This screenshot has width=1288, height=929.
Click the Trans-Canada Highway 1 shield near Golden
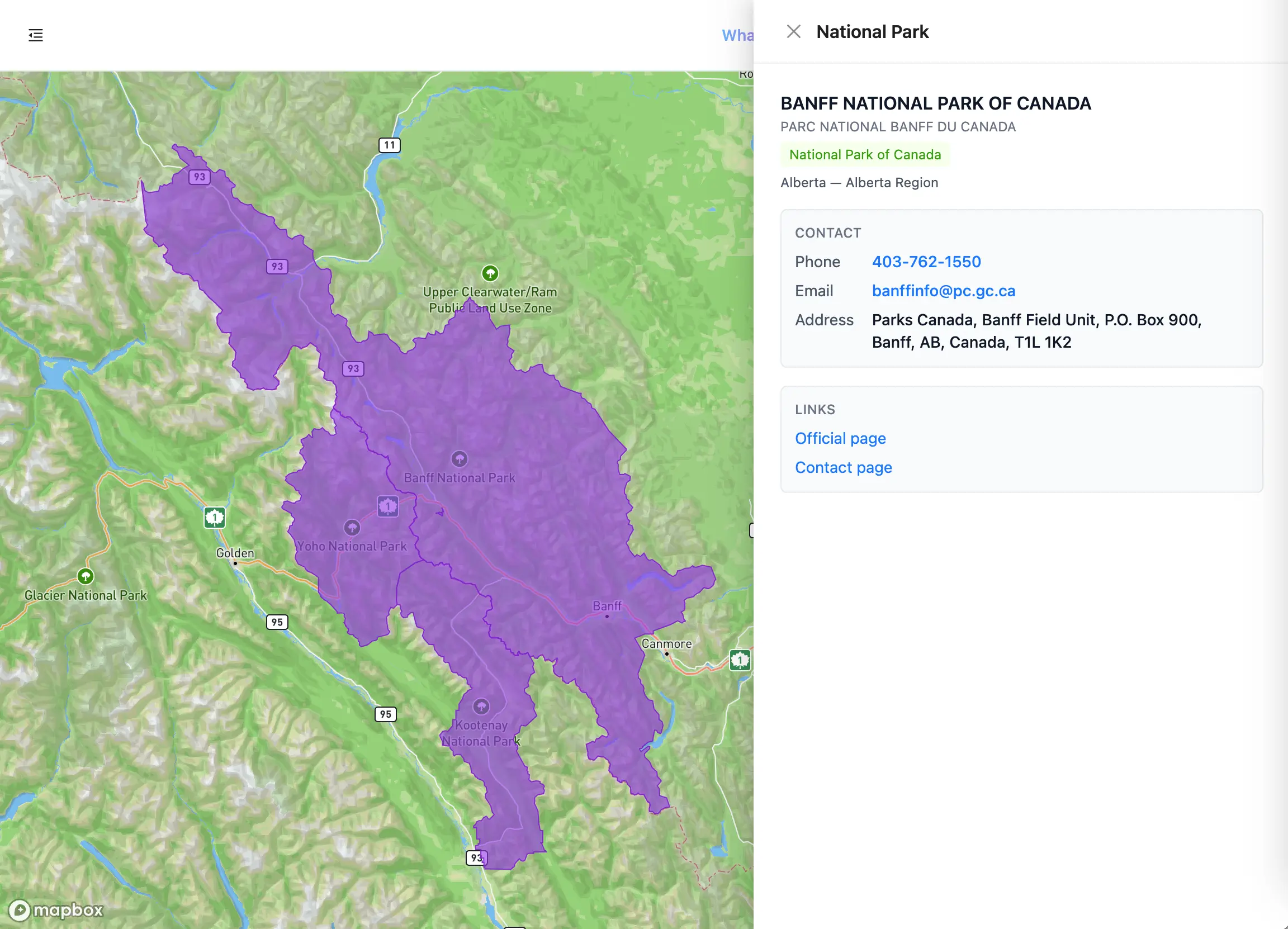click(215, 517)
